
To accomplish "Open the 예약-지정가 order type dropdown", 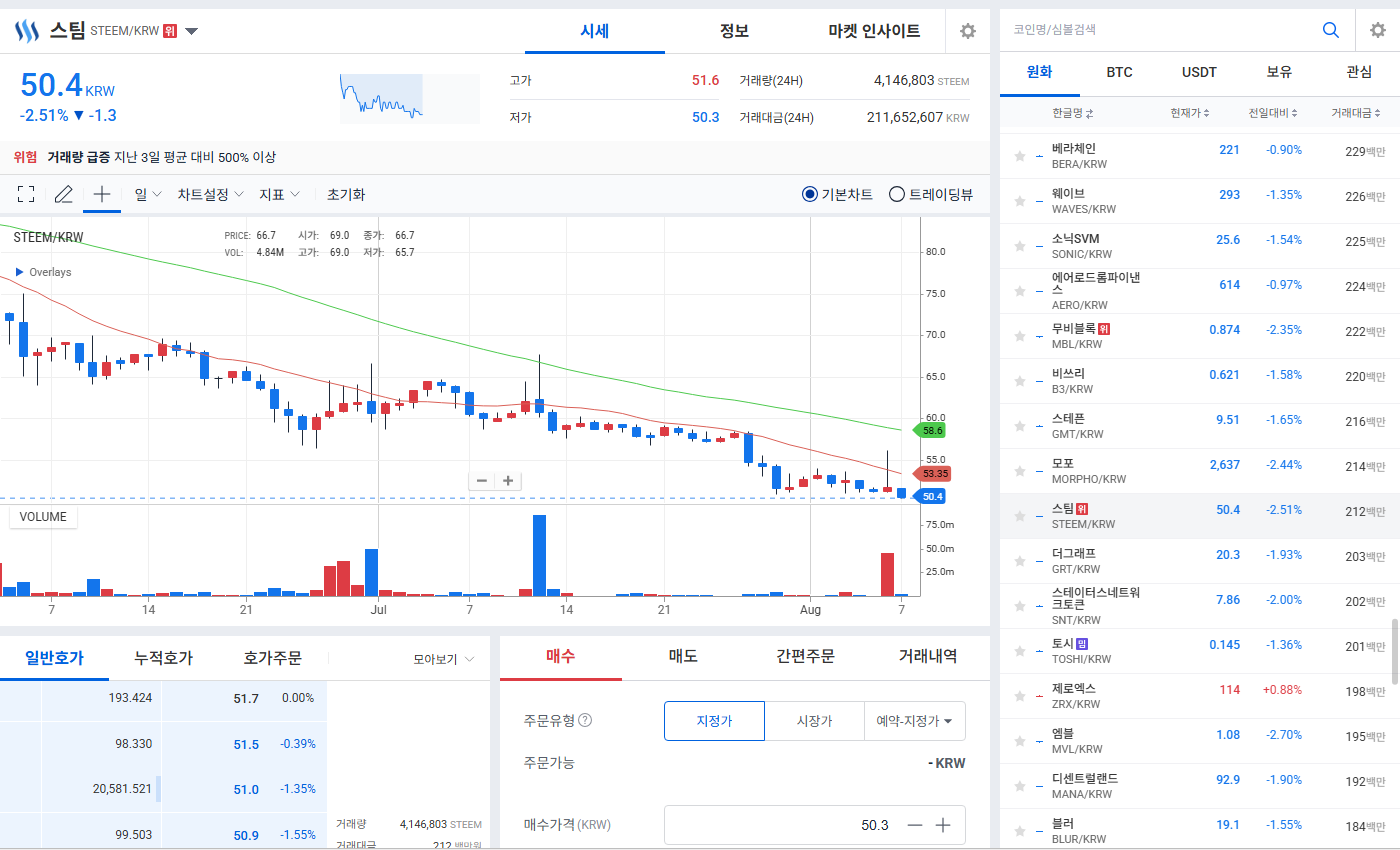I will (x=915, y=720).
